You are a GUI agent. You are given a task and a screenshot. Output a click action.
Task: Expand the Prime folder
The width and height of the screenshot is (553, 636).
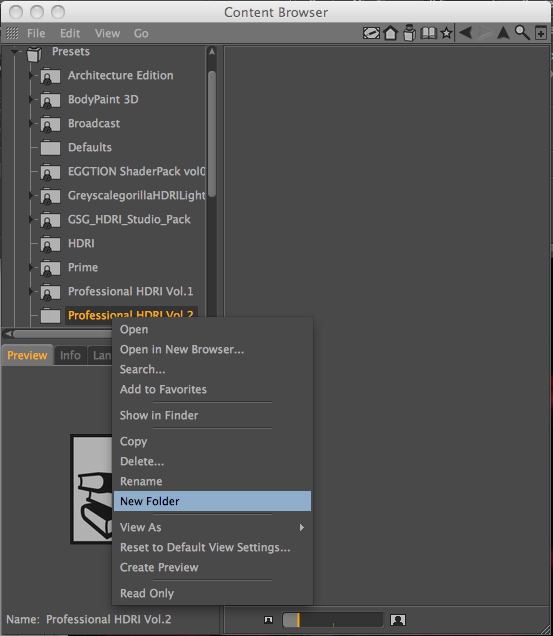pyautogui.click(x=31, y=267)
